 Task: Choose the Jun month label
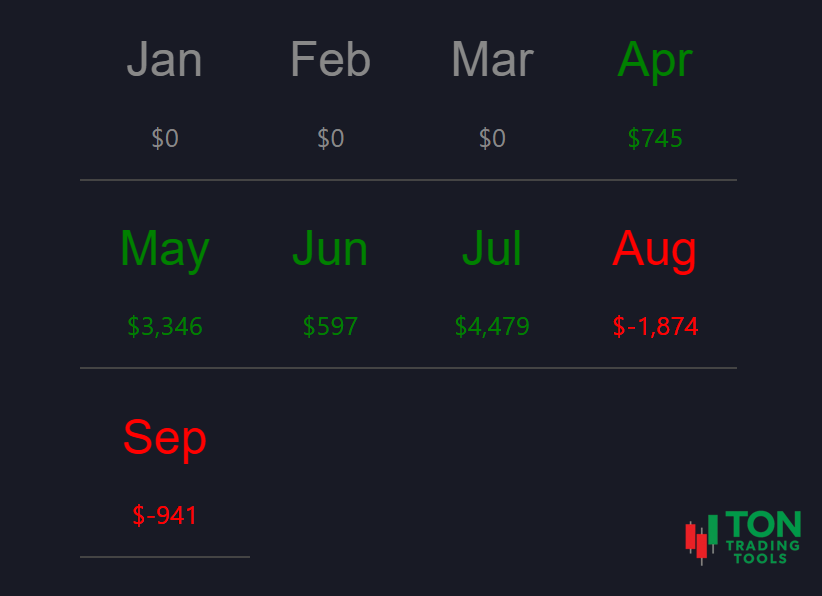click(x=330, y=249)
